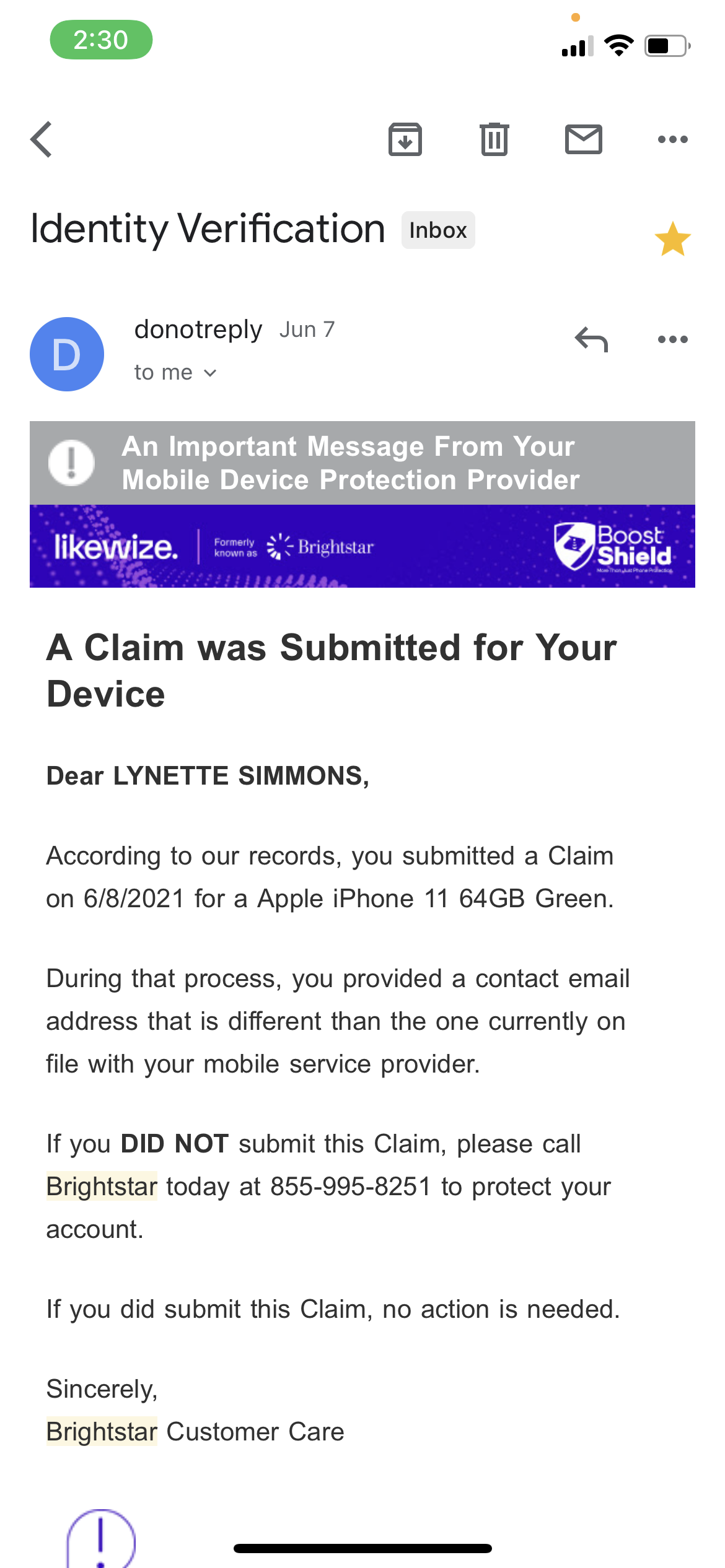Tap the likewize logo in purple banner
Image resolution: width=725 pixels, height=1568 pixels.
pyautogui.click(x=115, y=547)
